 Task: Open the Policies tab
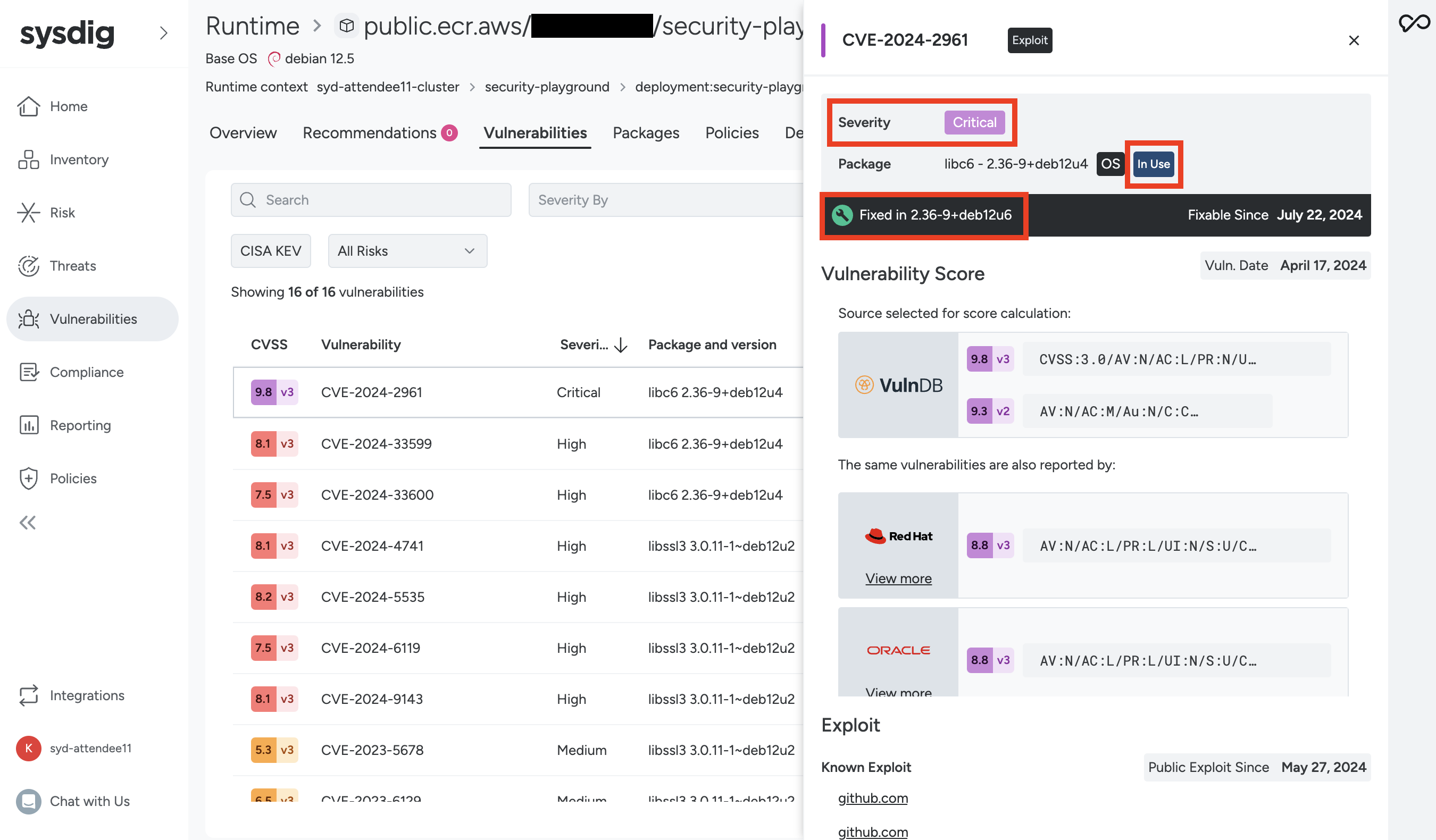click(732, 133)
